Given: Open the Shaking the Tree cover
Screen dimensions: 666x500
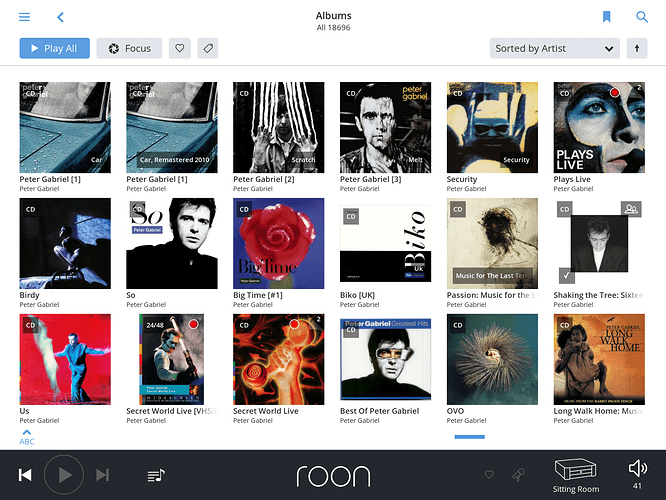Looking at the screenshot, I should (599, 243).
